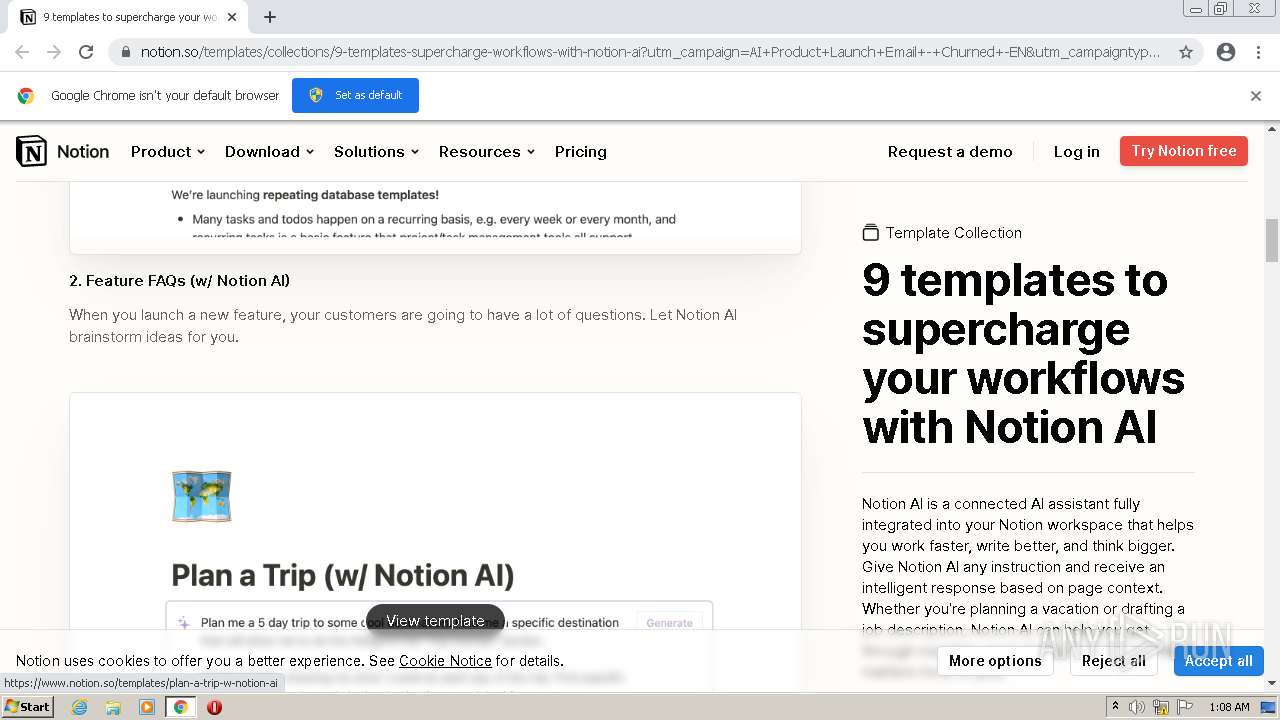Viewport: 1280px width, 720px height.
Task: Accept all cookies
Action: click(x=1218, y=661)
